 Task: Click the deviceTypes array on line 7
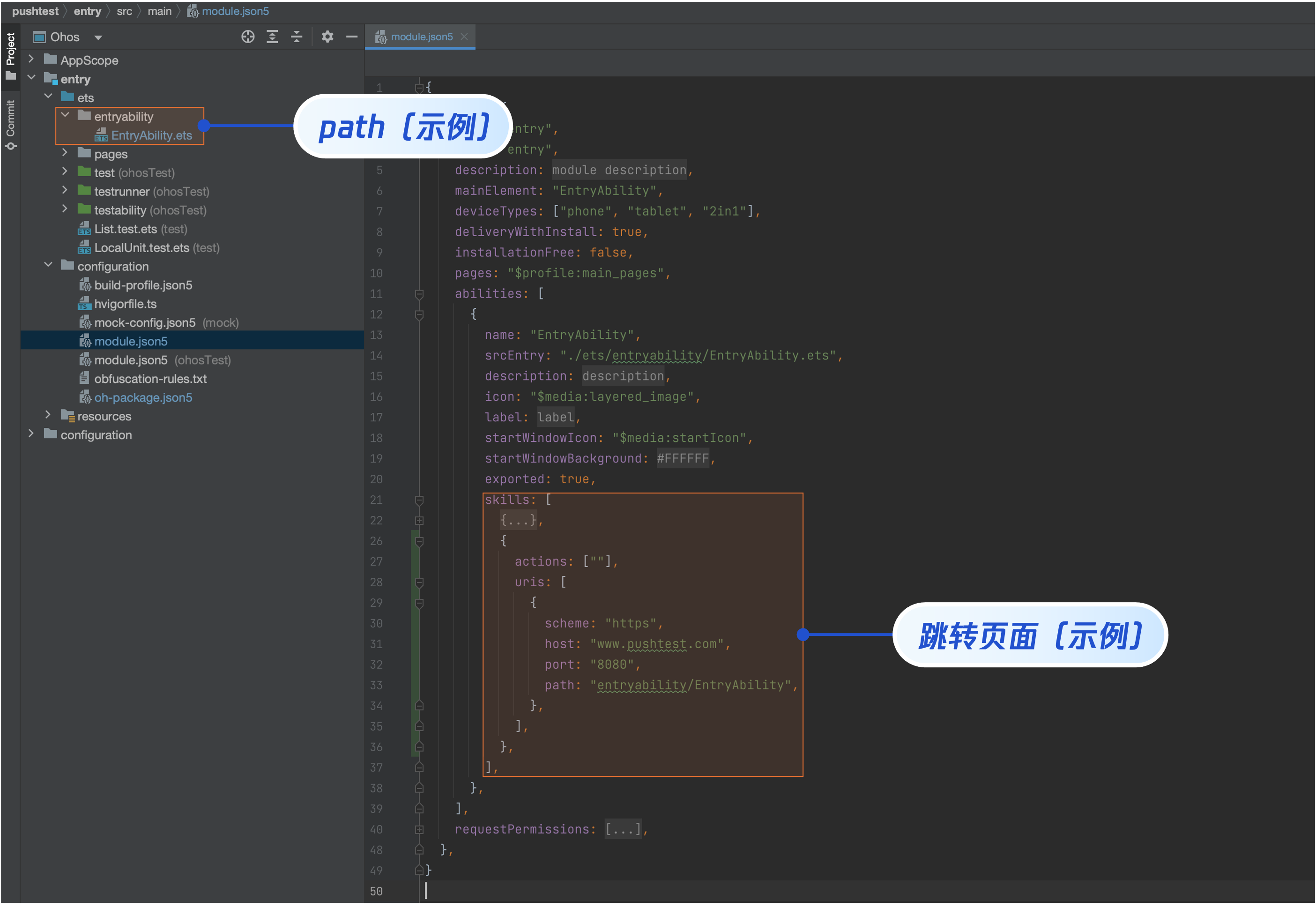[654, 211]
